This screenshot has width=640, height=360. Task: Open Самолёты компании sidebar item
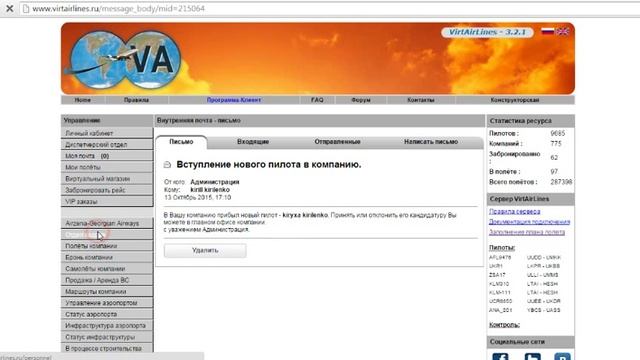[x=107, y=269]
